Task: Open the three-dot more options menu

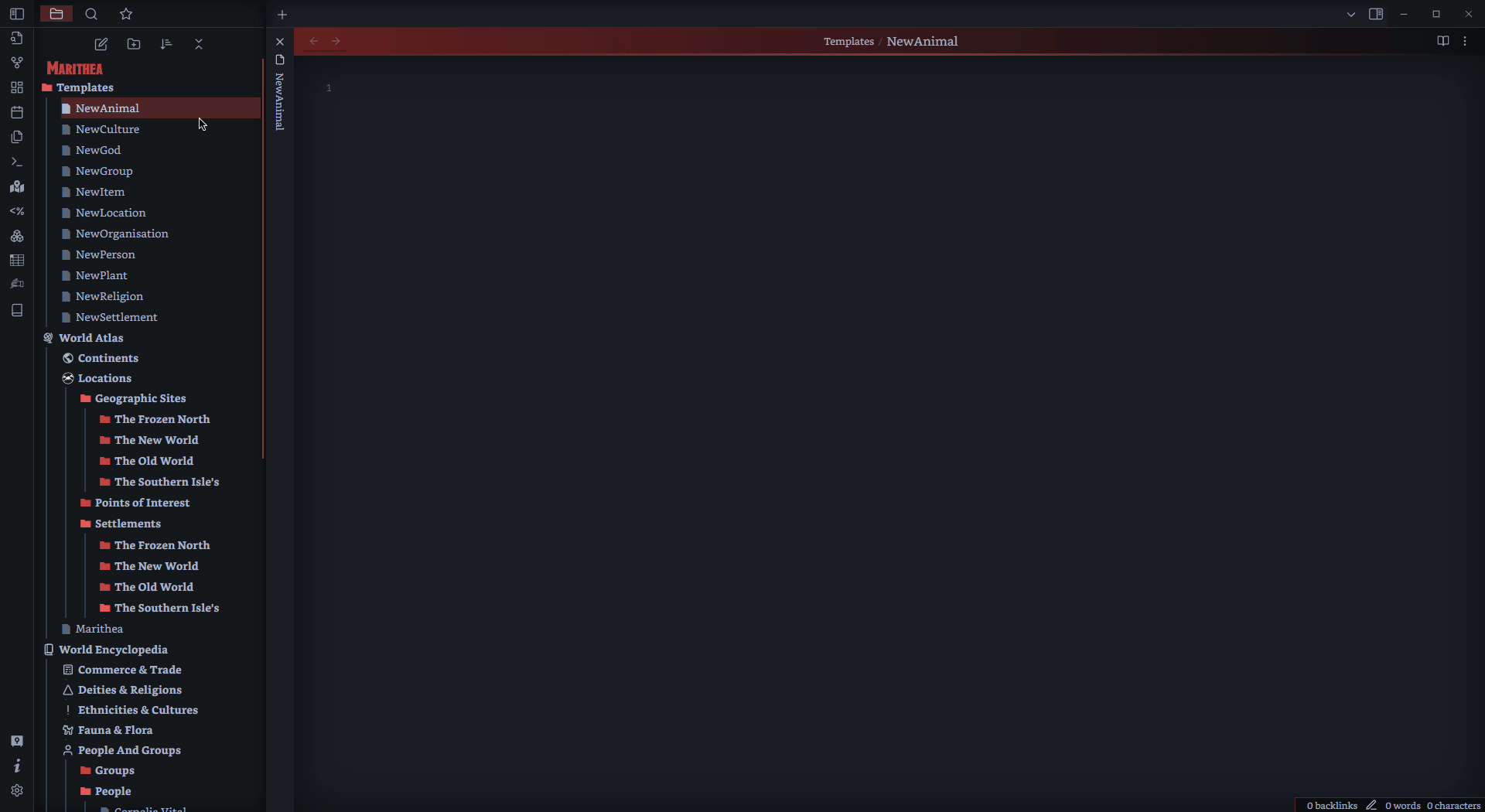Action: (x=1465, y=41)
